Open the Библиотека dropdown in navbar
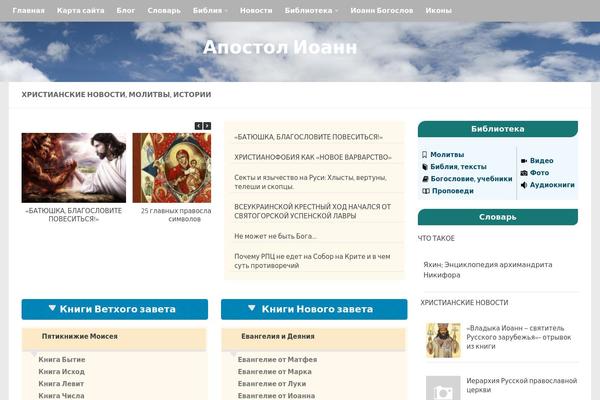 point(311,11)
